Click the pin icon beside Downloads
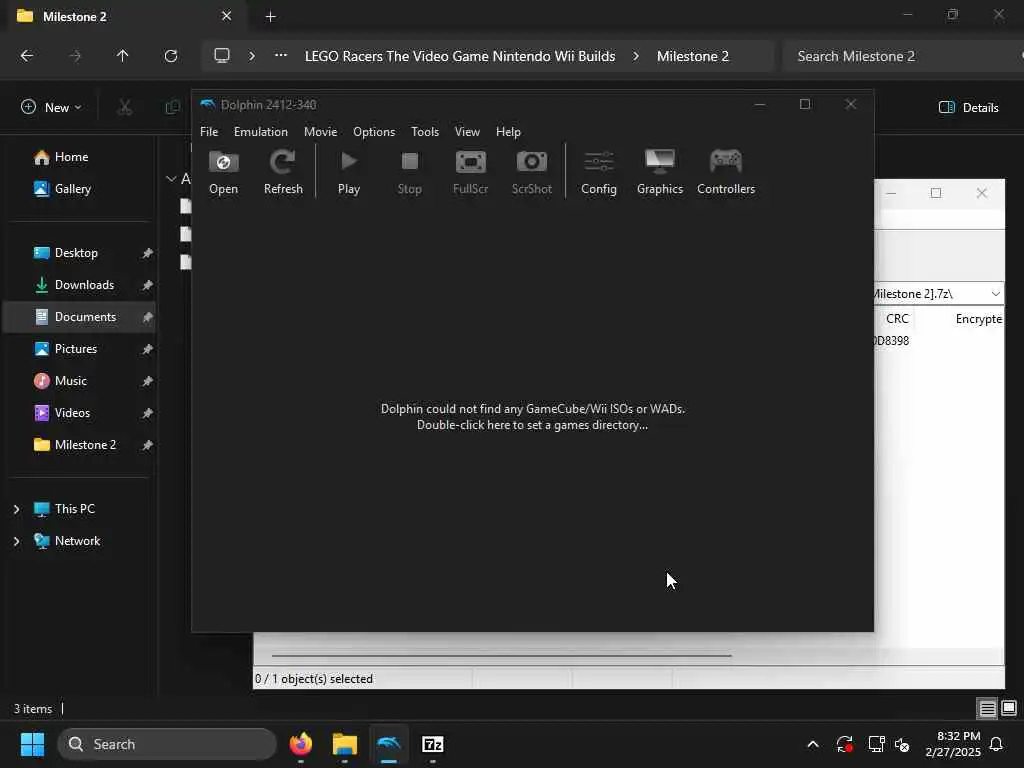1024x768 pixels. tap(148, 285)
